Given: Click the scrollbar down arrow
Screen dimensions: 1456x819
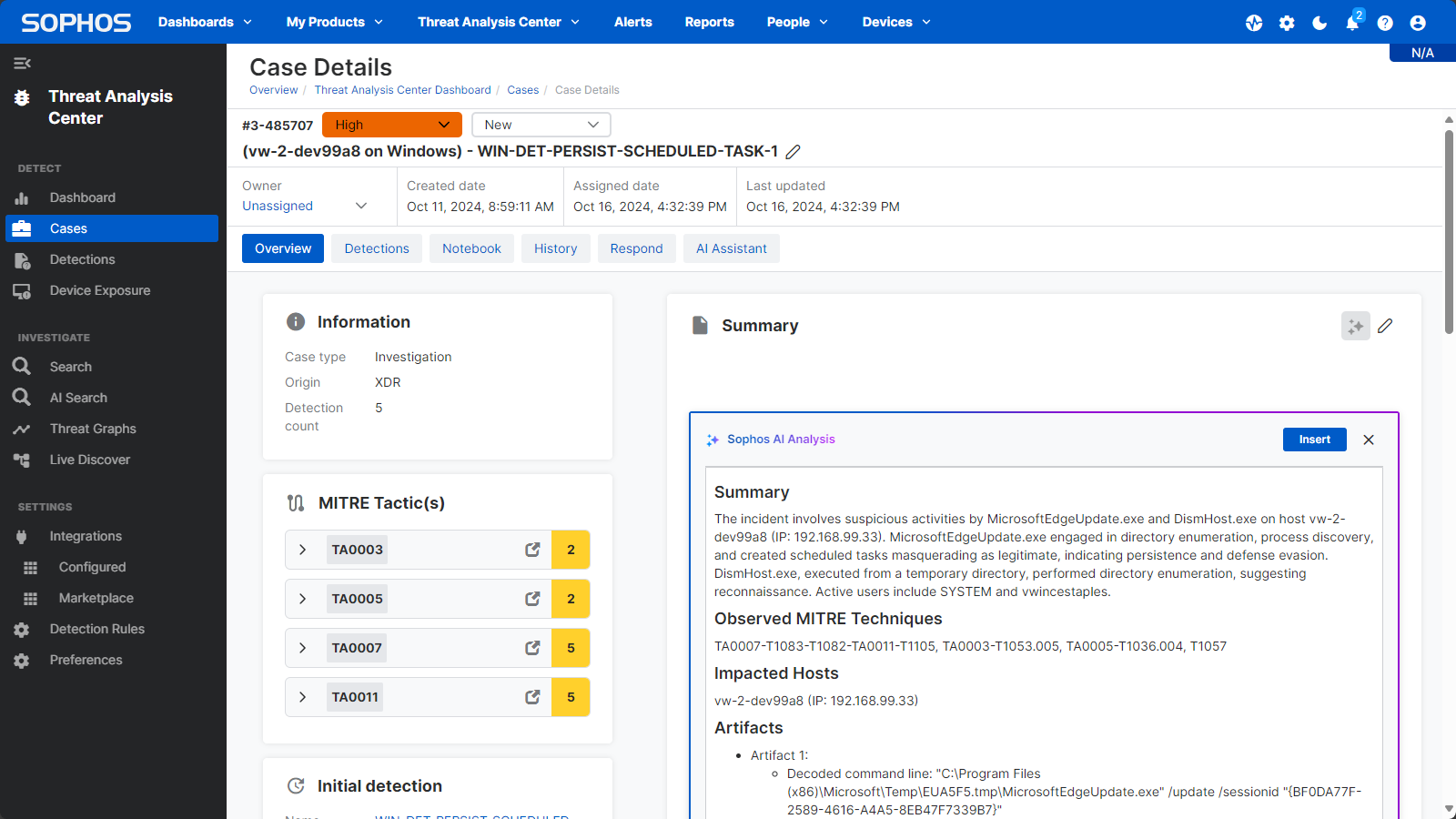Looking at the screenshot, I should 1449,809.
